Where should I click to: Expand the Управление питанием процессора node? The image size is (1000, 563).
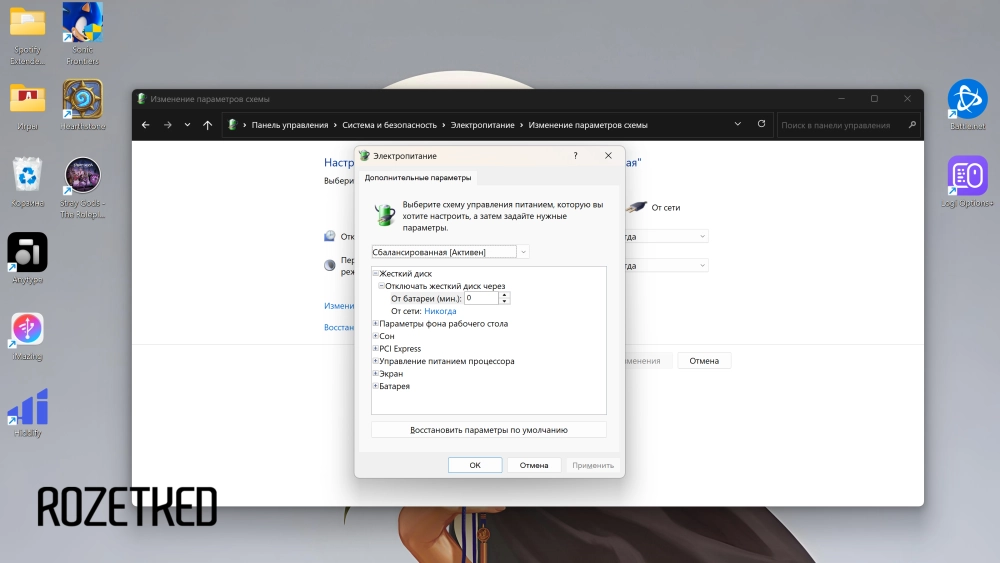click(375, 361)
